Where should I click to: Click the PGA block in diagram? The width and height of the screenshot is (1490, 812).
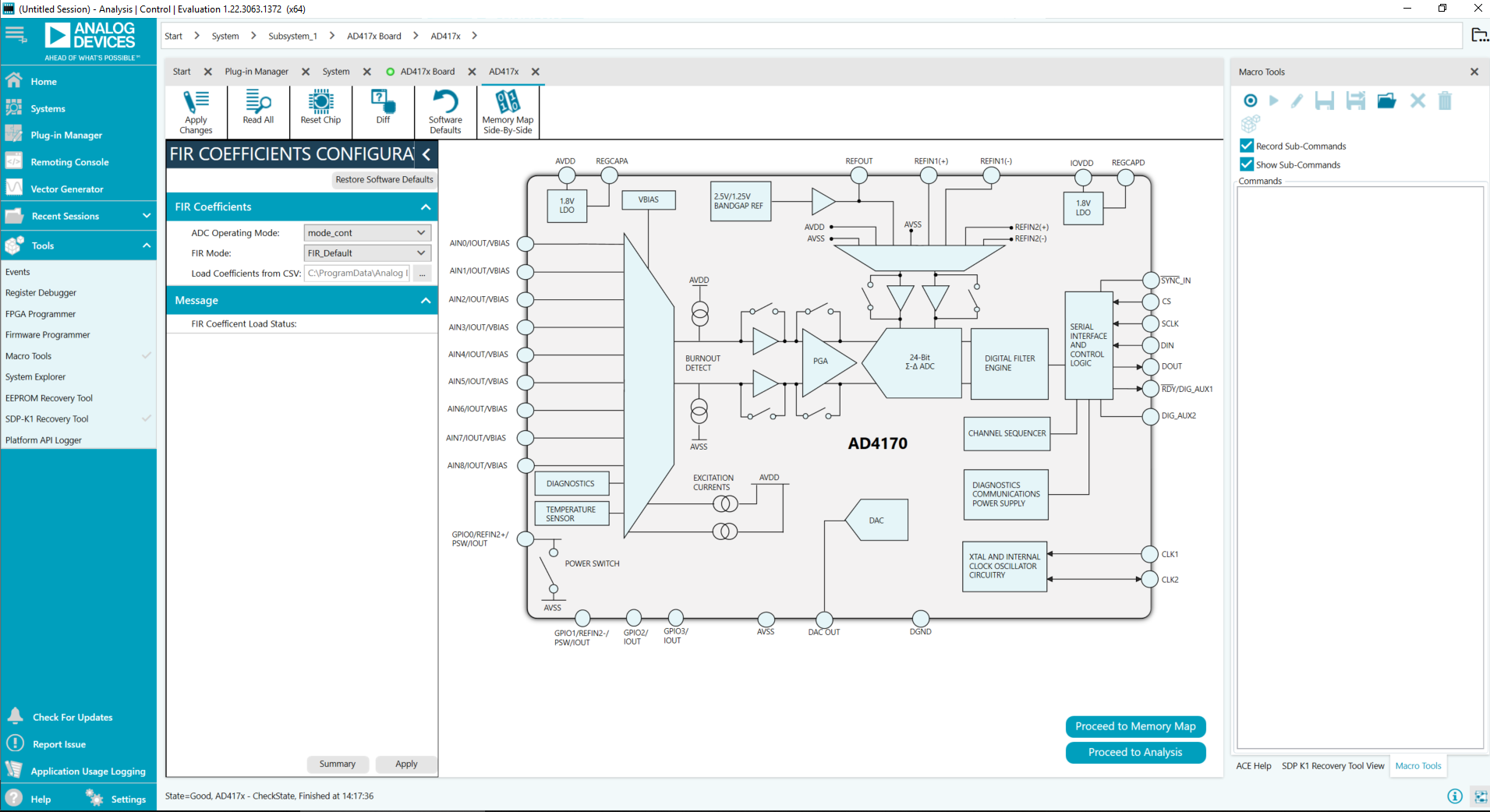(x=825, y=362)
